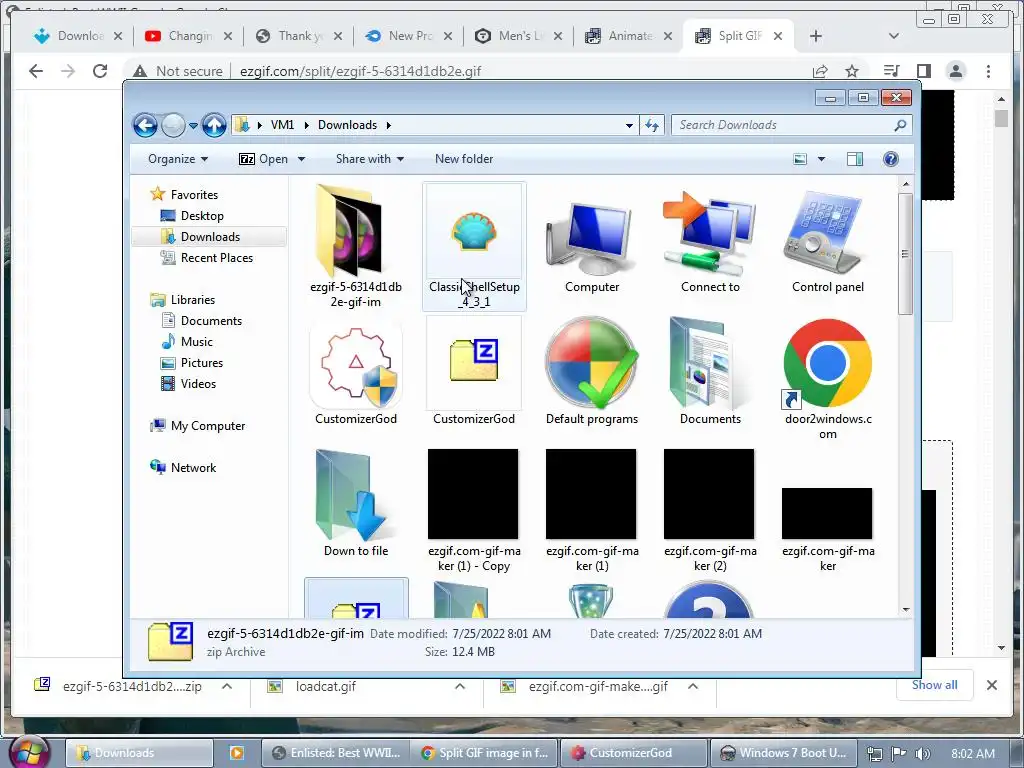Screen dimensions: 1024x768
Task: Click the Explorer Up folder button
Action: coord(214,125)
